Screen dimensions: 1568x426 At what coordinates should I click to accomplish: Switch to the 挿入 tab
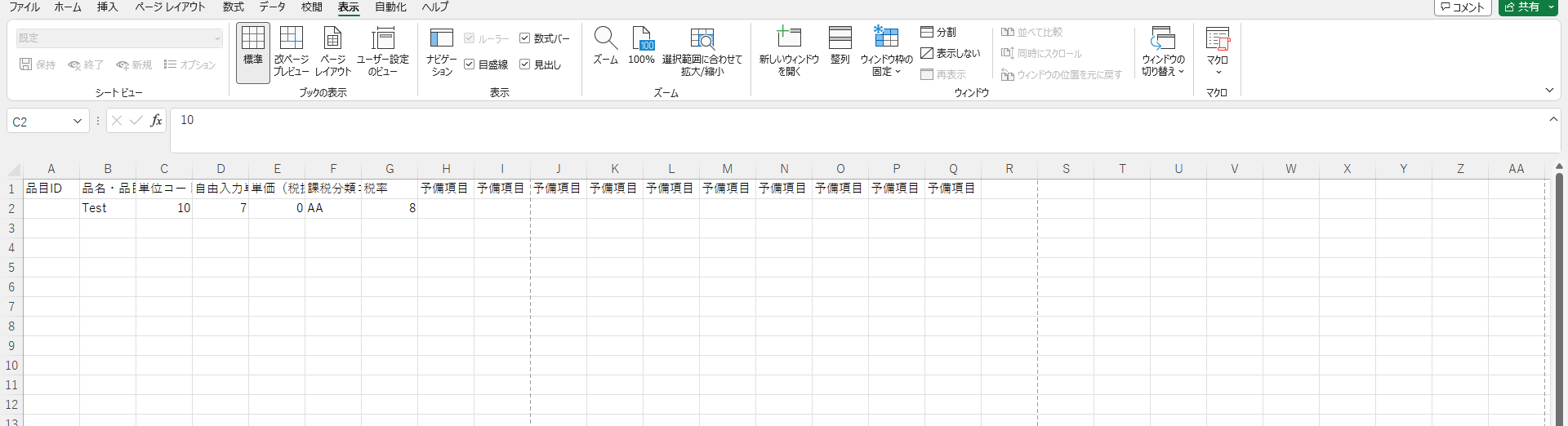point(107,7)
